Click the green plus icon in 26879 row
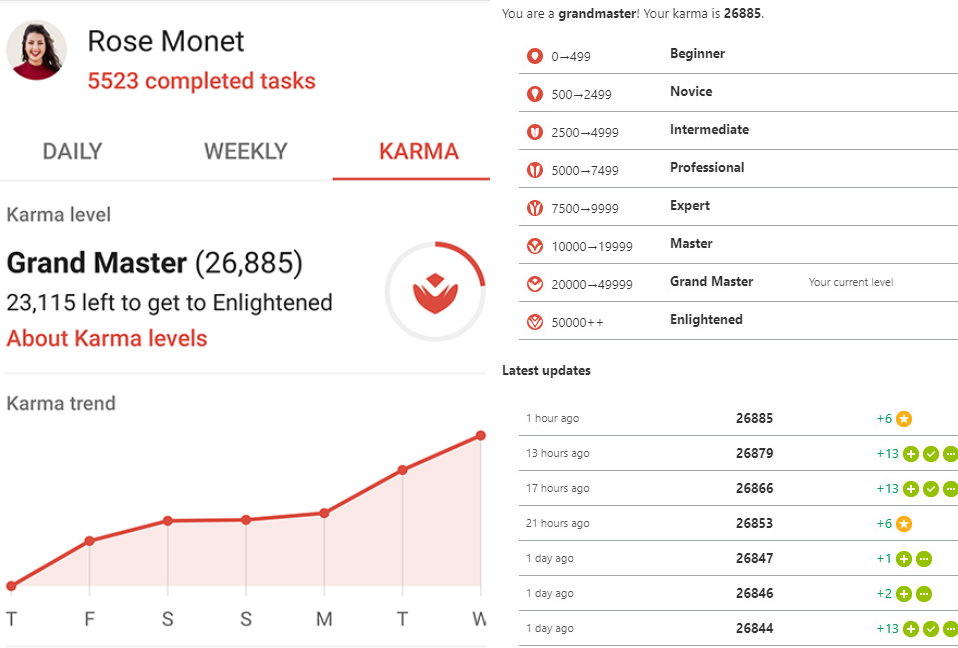The image size is (958, 648). [910, 454]
